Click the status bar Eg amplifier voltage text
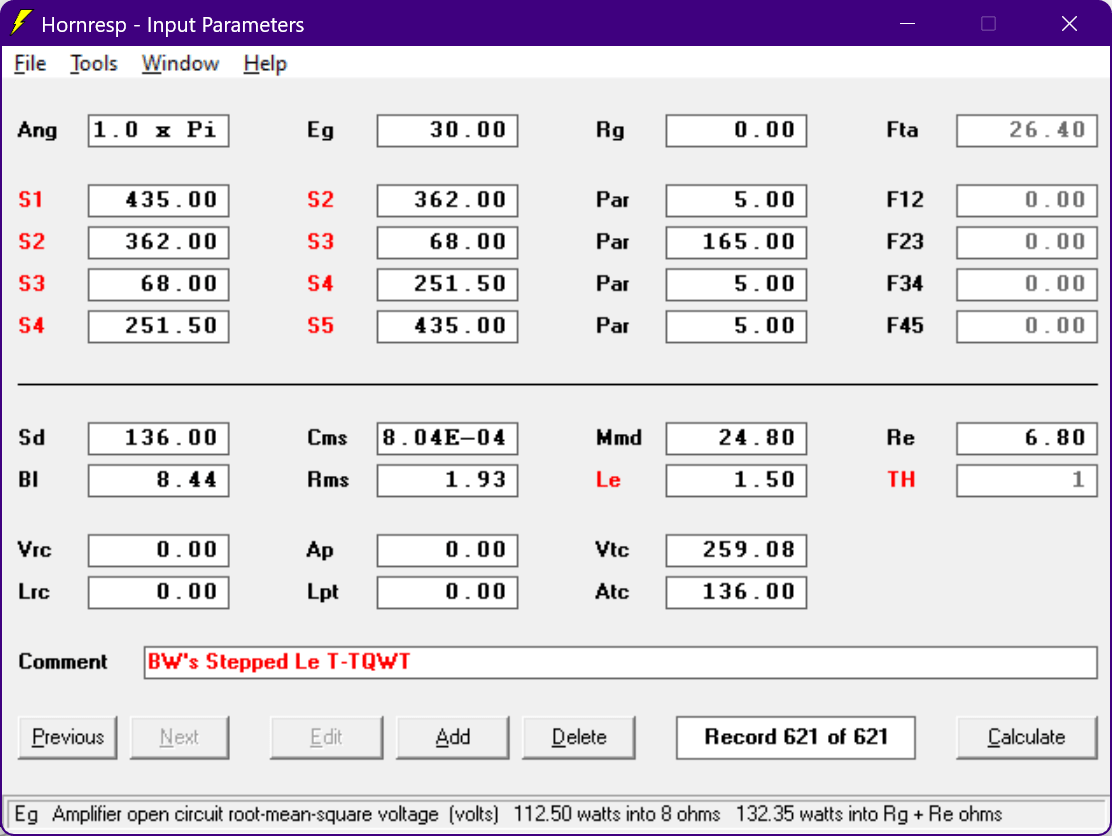The image size is (1112, 836). 508,815
